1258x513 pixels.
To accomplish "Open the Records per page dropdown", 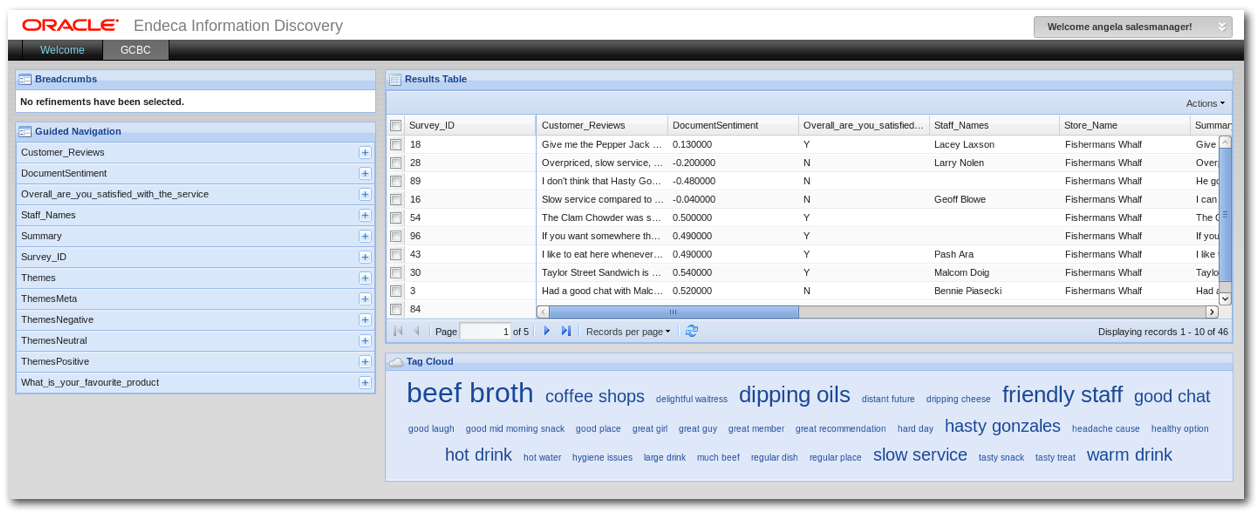I will [627, 331].
